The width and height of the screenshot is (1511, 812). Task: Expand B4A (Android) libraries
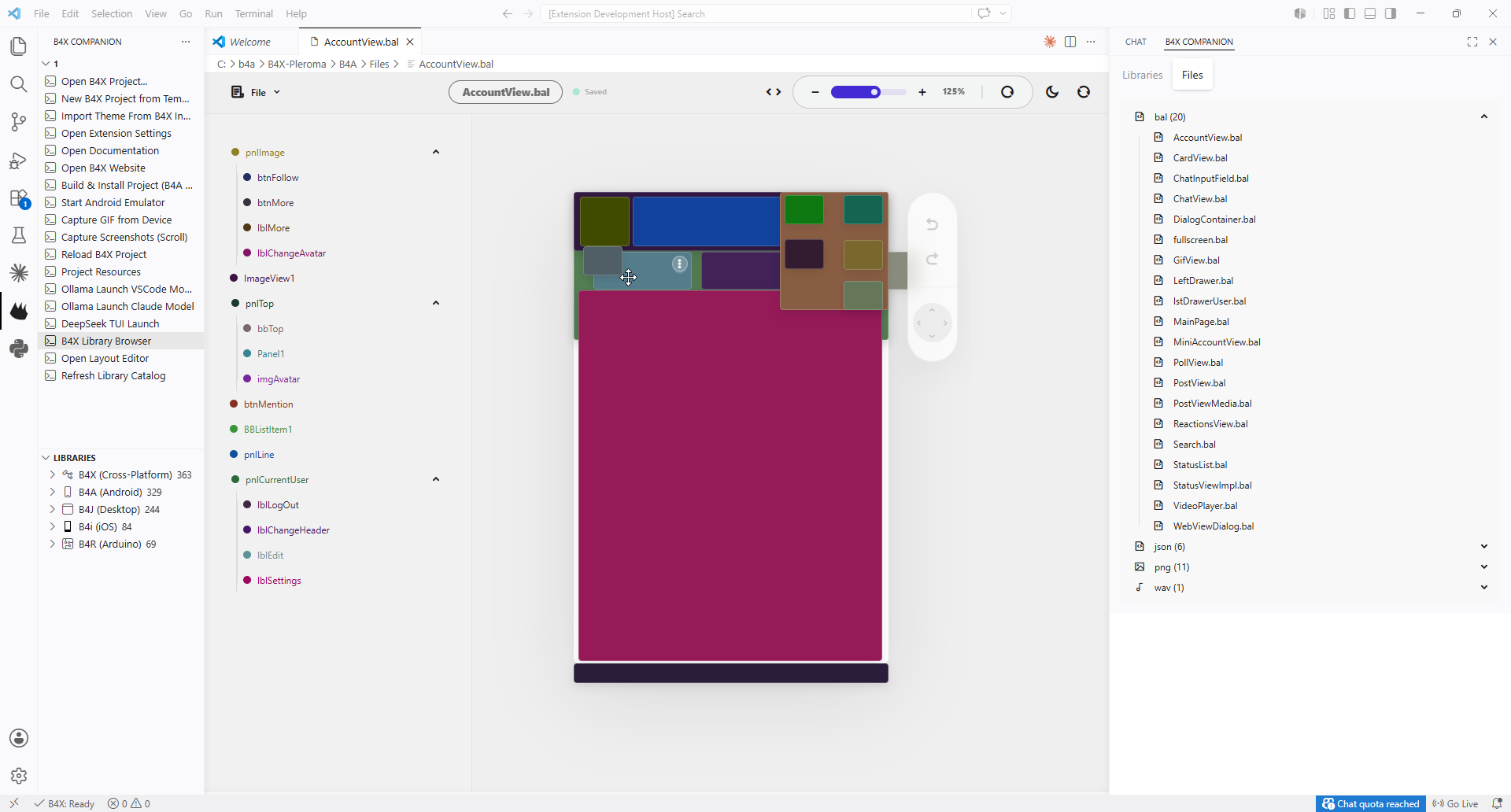coord(53,492)
